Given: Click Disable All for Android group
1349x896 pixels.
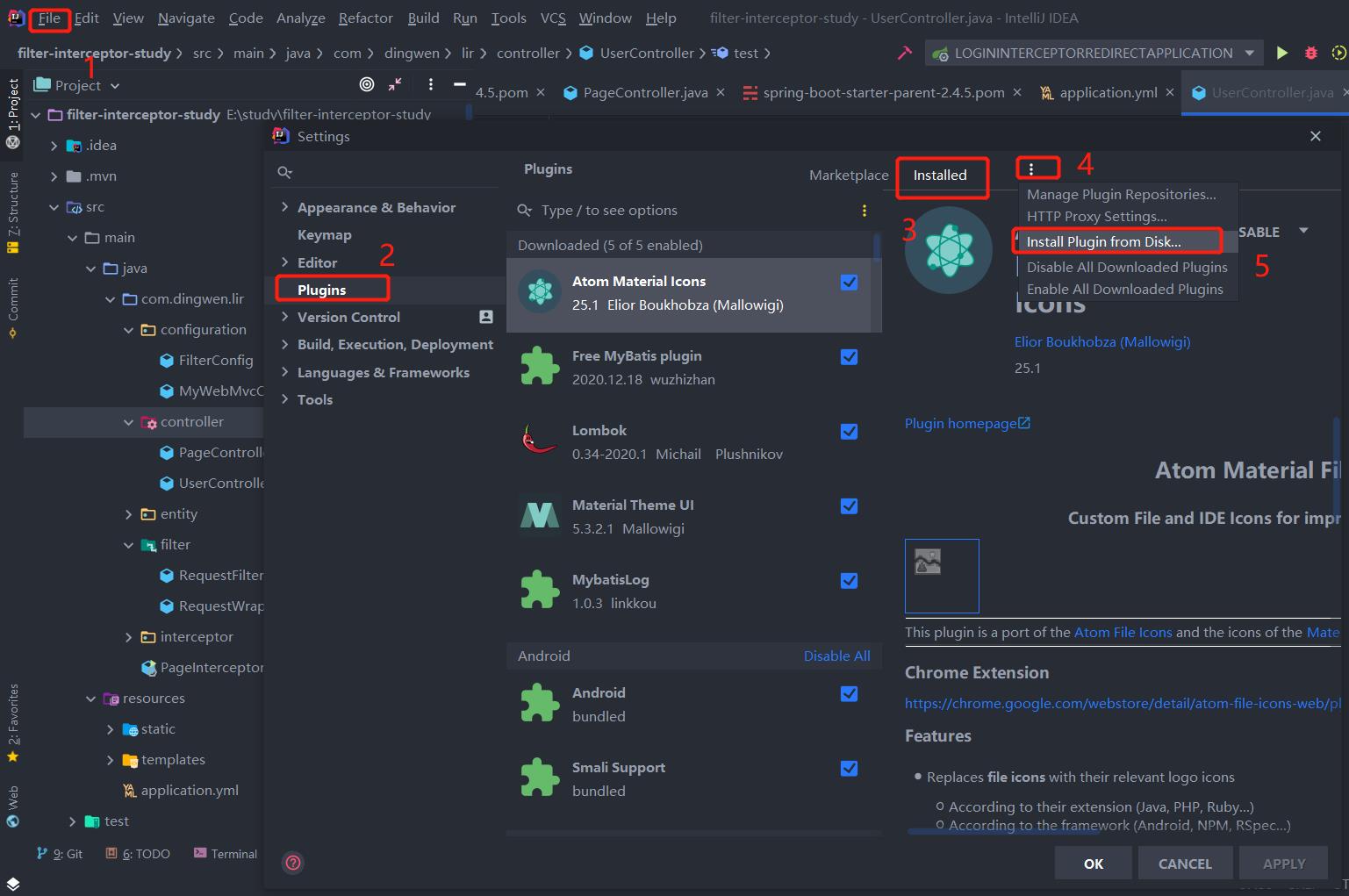Looking at the screenshot, I should [x=837, y=656].
